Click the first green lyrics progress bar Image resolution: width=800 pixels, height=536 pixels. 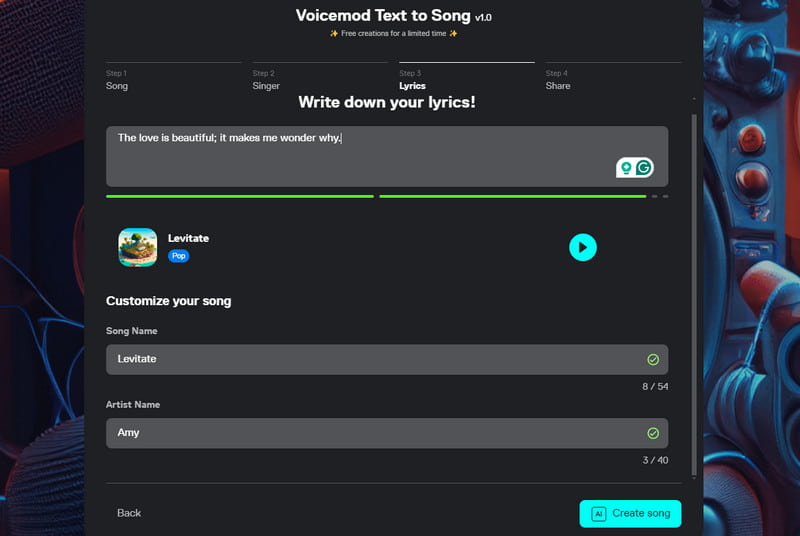pos(240,196)
